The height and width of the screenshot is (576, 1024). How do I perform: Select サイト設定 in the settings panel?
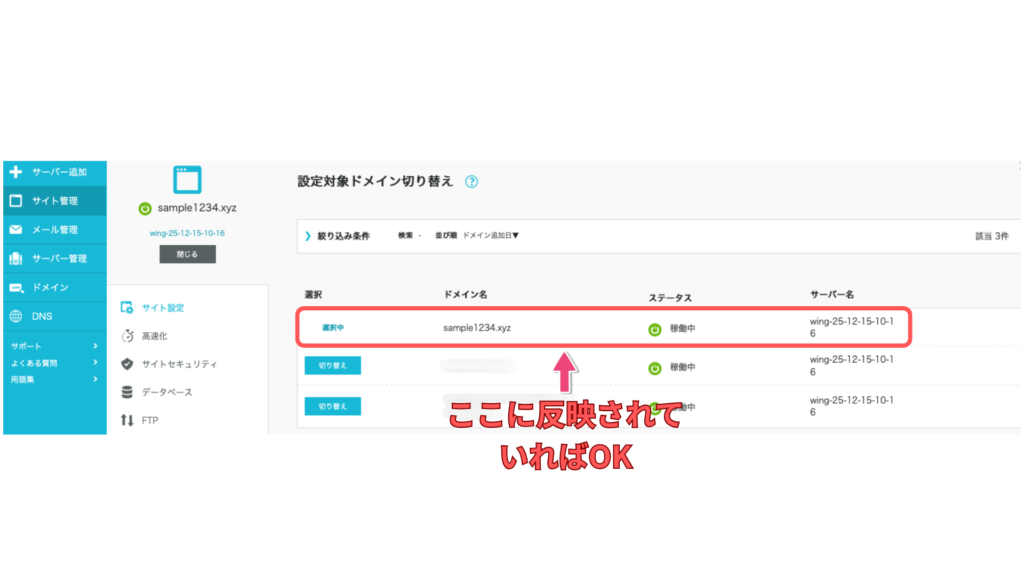(162, 308)
